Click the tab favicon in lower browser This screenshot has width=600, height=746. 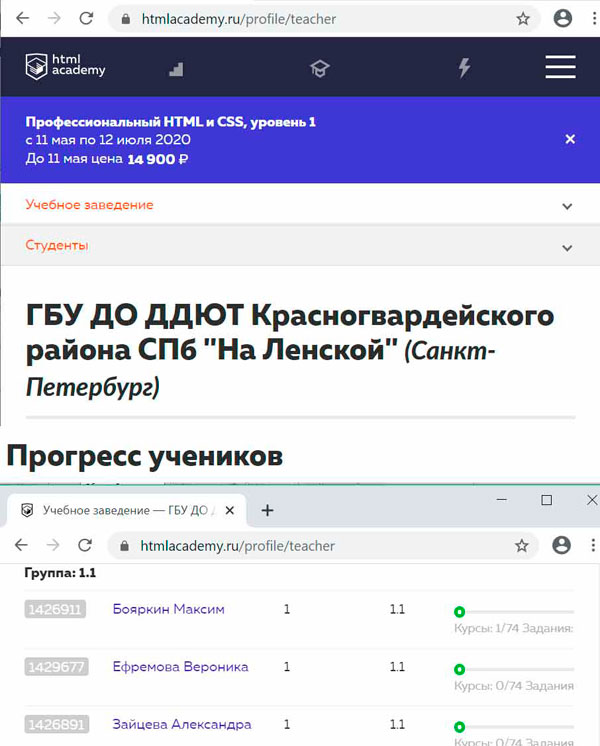pos(27,510)
